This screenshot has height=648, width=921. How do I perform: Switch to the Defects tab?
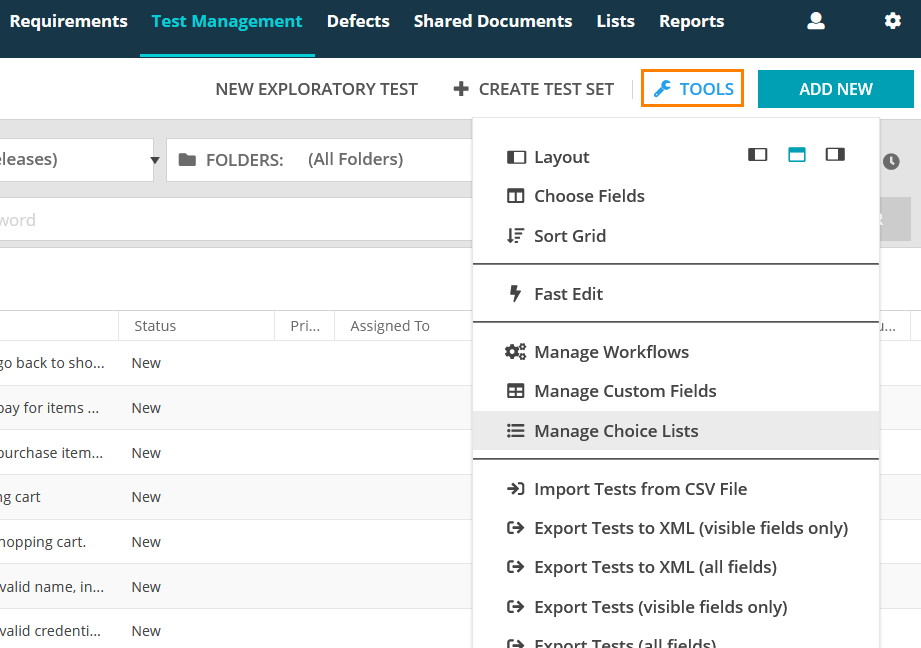pyautogui.click(x=358, y=21)
